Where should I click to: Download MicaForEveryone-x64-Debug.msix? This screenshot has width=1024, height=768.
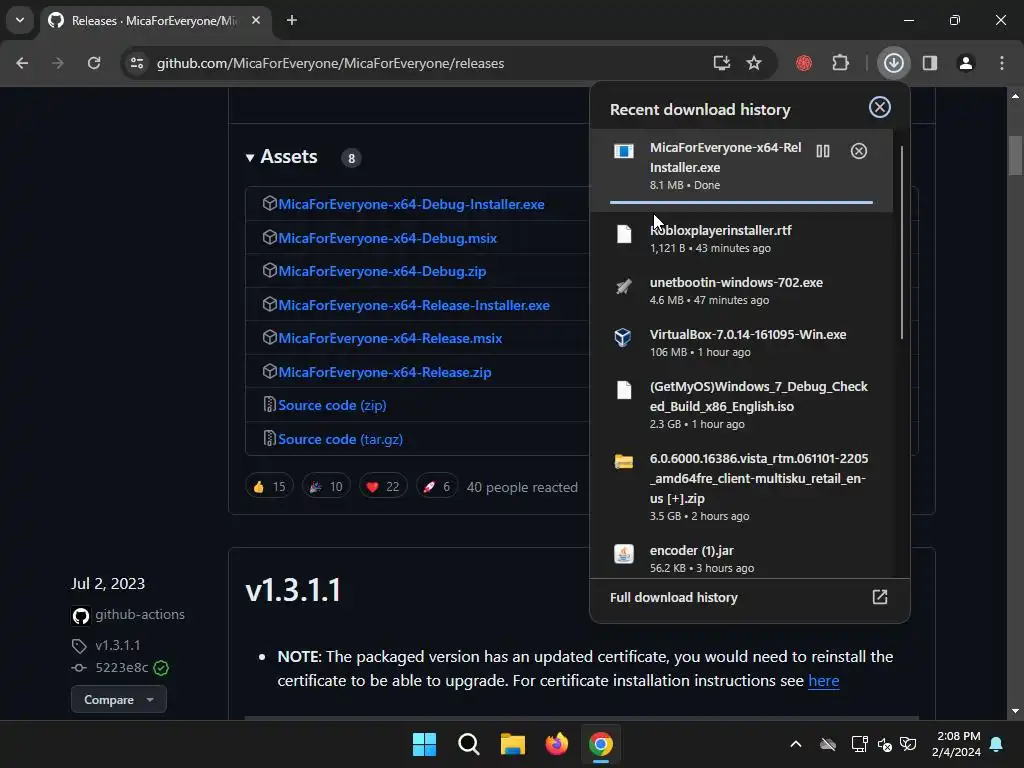tap(388, 238)
